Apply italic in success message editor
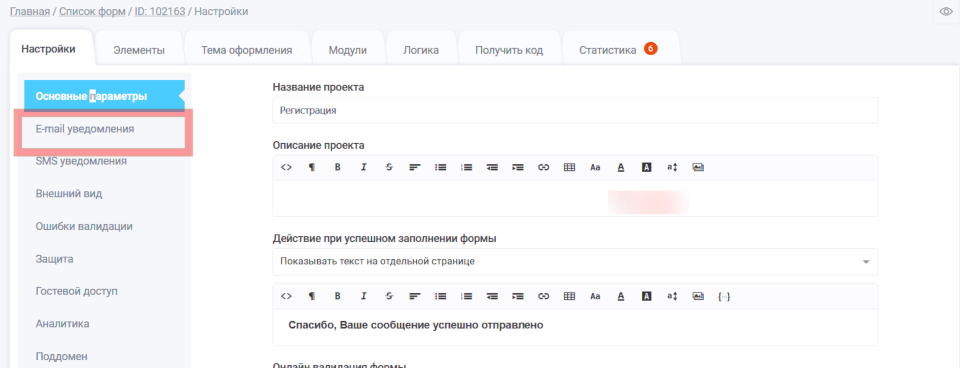This screenshot has height=368, width=960. (363, 296)
